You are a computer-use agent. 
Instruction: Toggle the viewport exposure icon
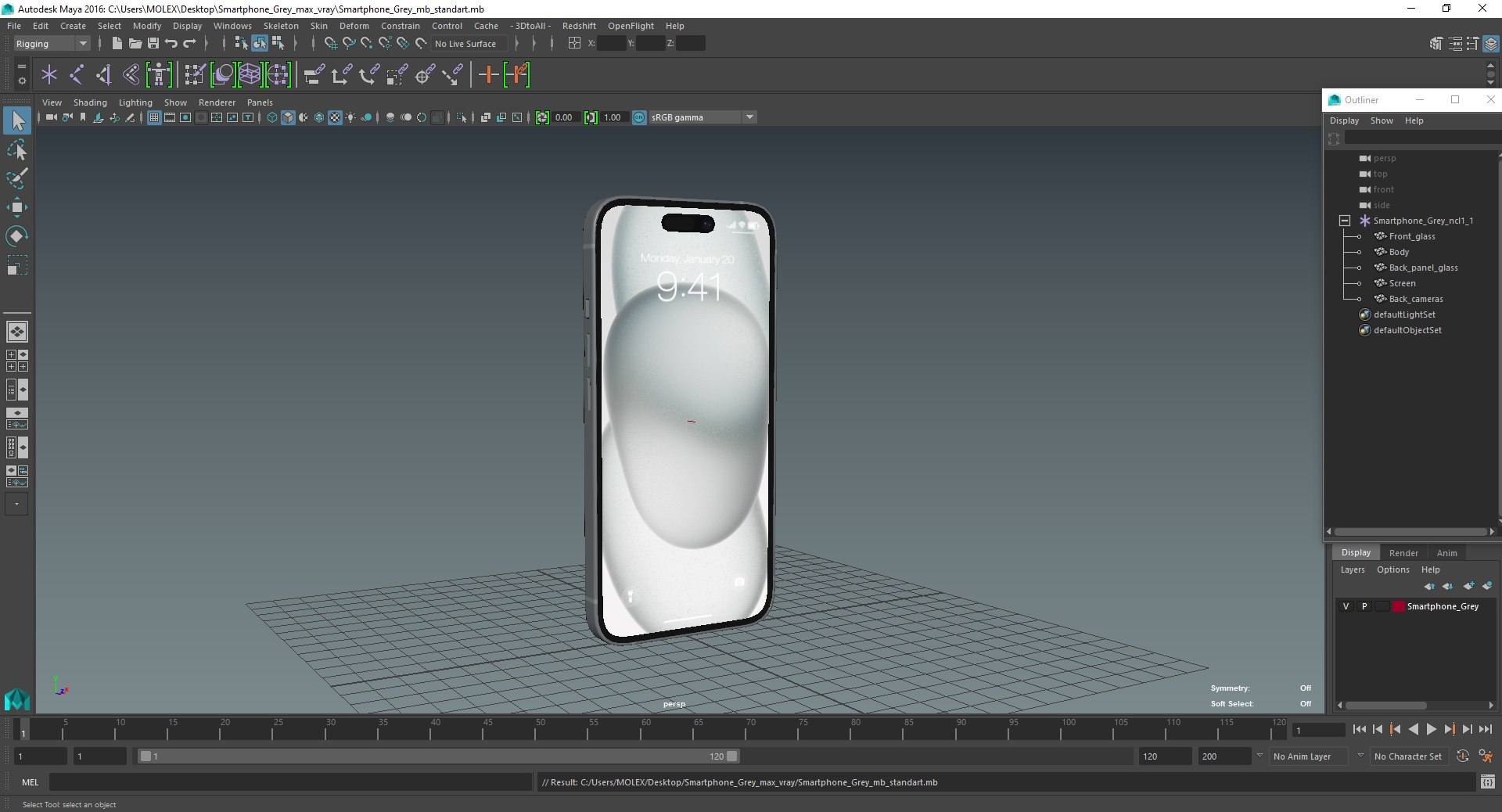point(542,117)
